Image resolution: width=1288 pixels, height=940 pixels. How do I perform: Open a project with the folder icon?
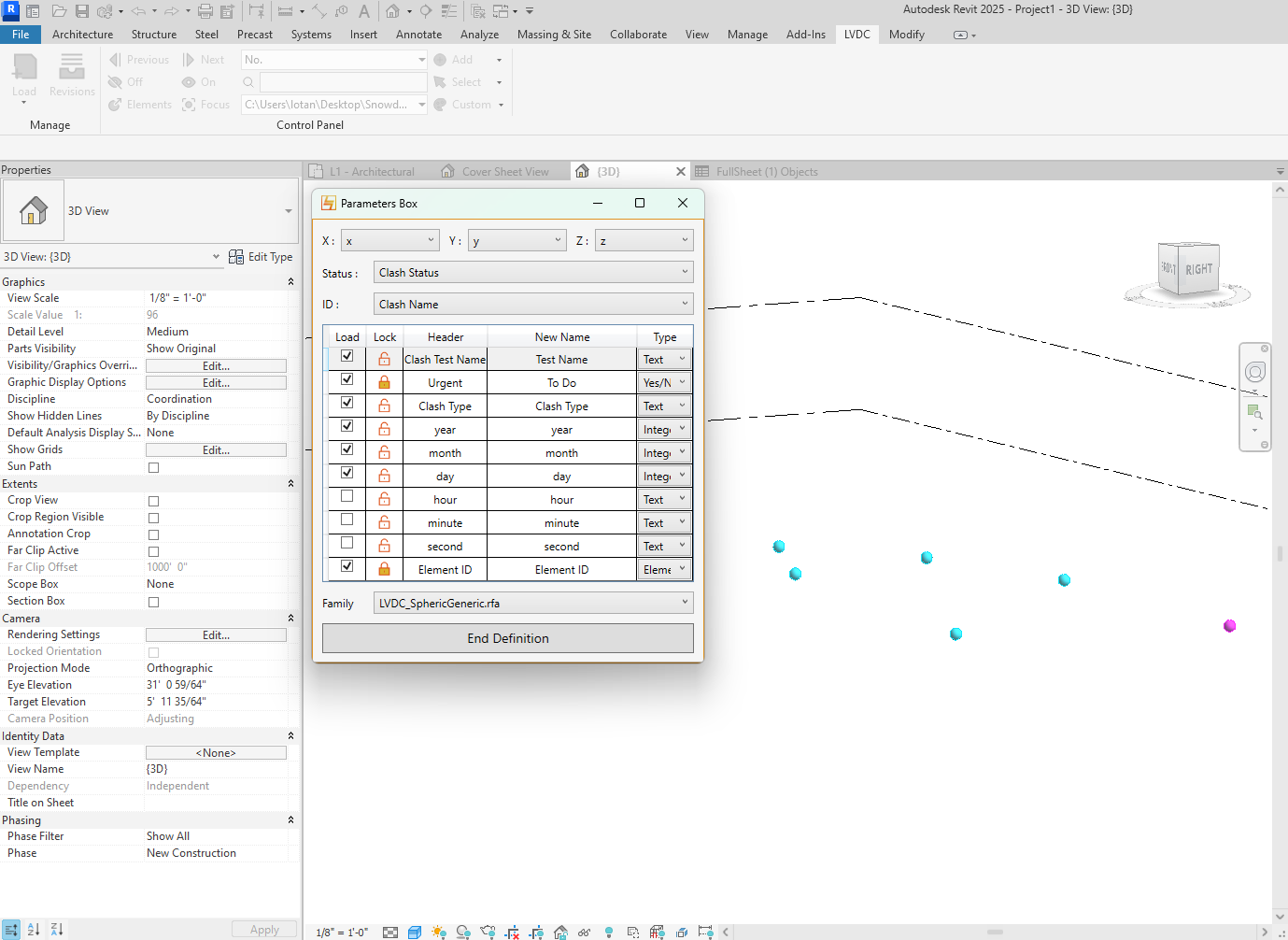coord(59,11)
